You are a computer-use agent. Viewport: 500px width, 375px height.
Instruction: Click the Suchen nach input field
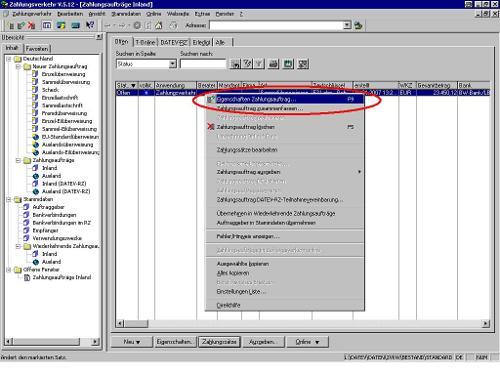[x=203, y=64]
